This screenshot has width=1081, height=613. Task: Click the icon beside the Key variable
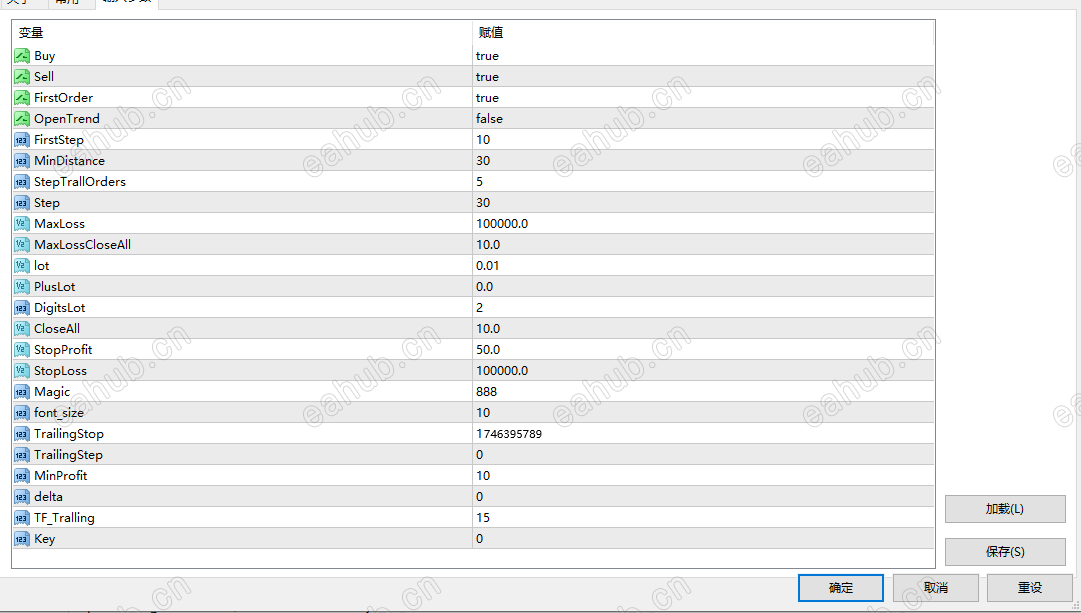[22, 539]
